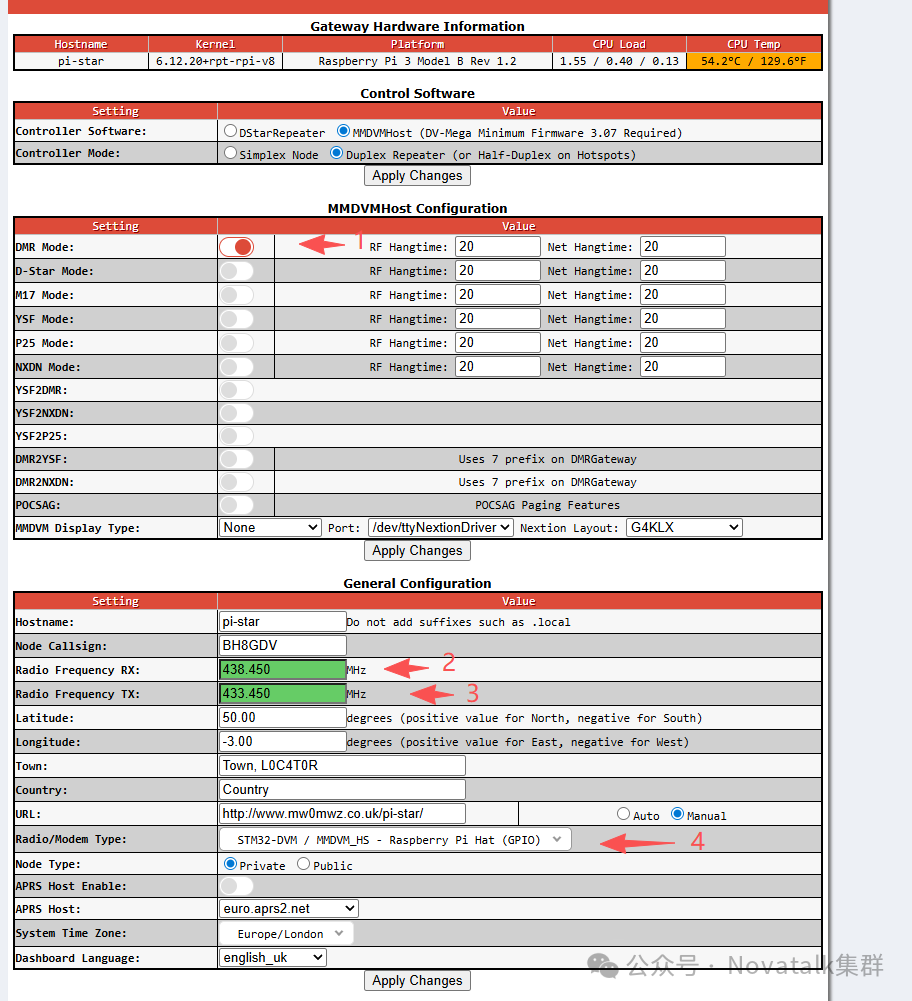
Task: Edit M17 RF Hangtime field
Action: [x=498, y=294]
